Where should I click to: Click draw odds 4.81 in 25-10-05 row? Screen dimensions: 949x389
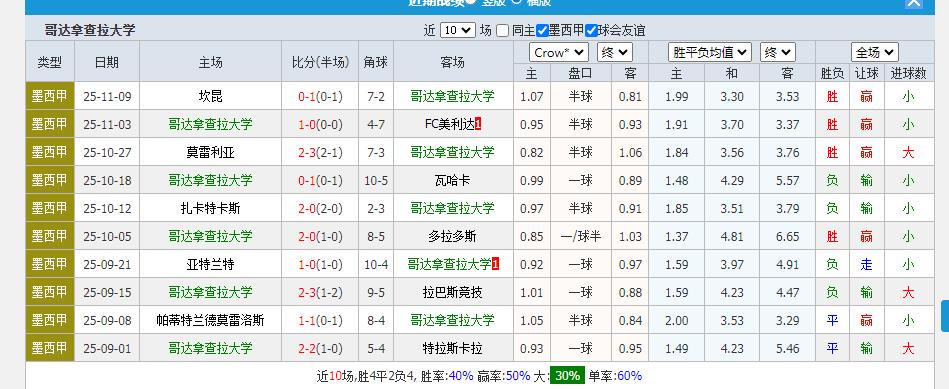click(732, 237)
